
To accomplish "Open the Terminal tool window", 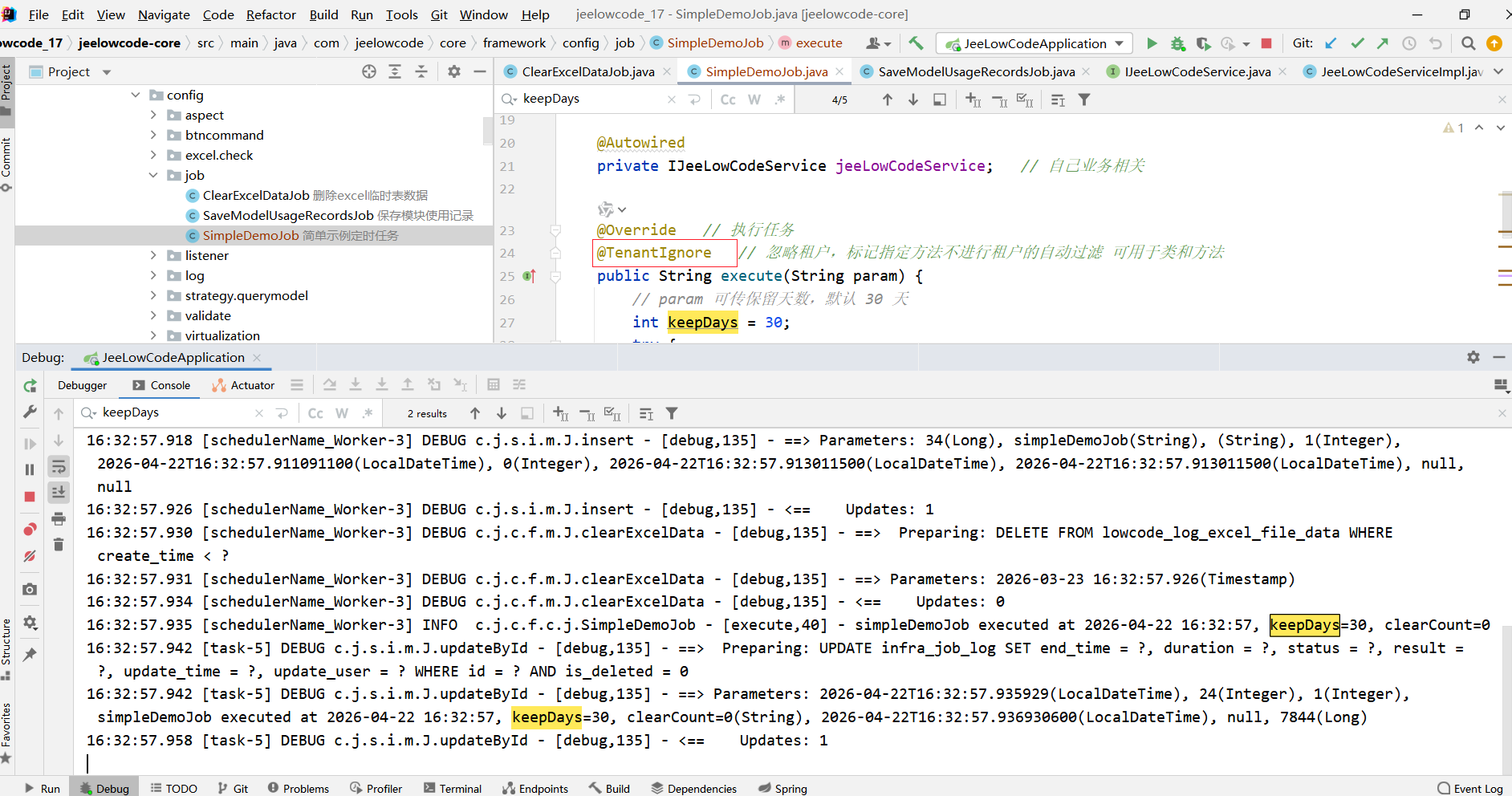I will [453, 788].
